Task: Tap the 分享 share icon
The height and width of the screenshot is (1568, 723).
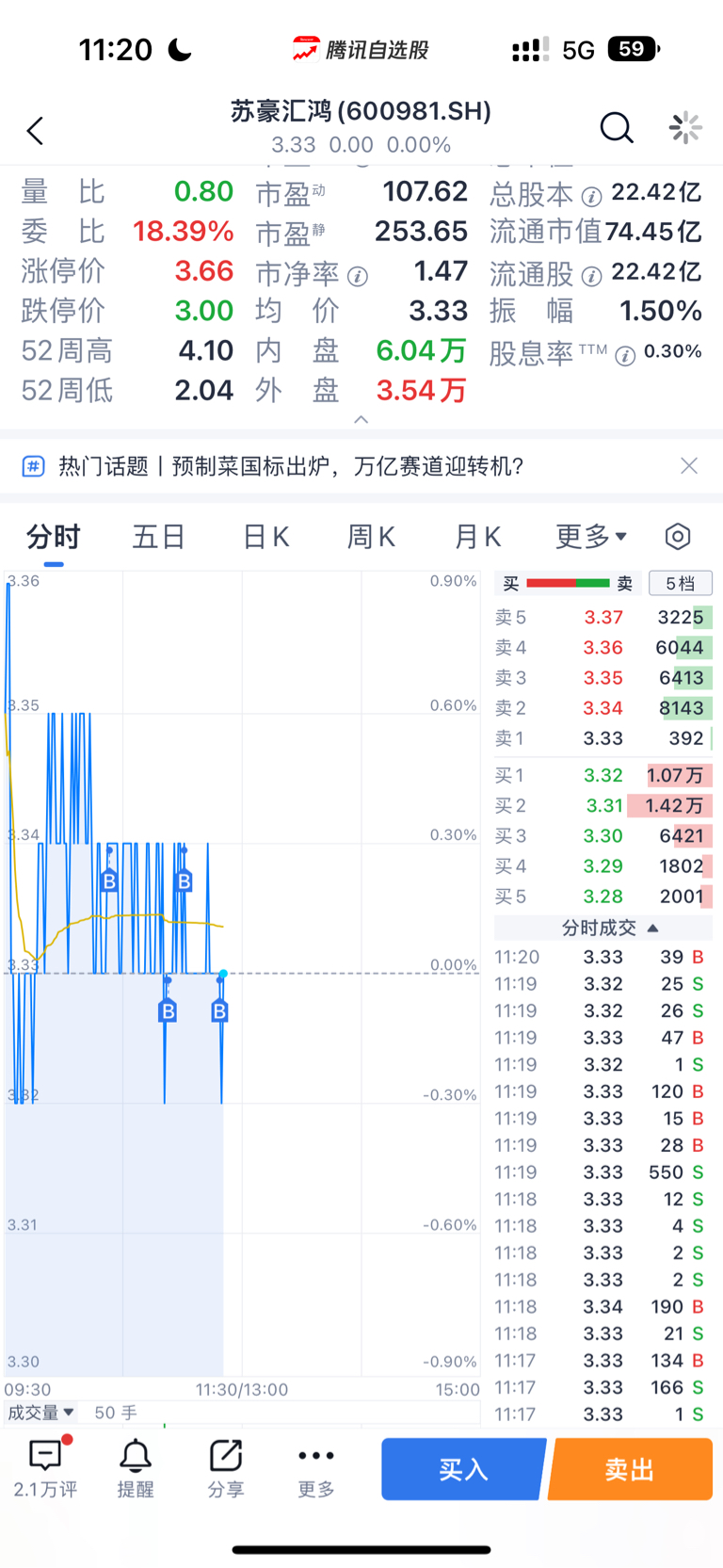Action: click(x=226, y=1456)
